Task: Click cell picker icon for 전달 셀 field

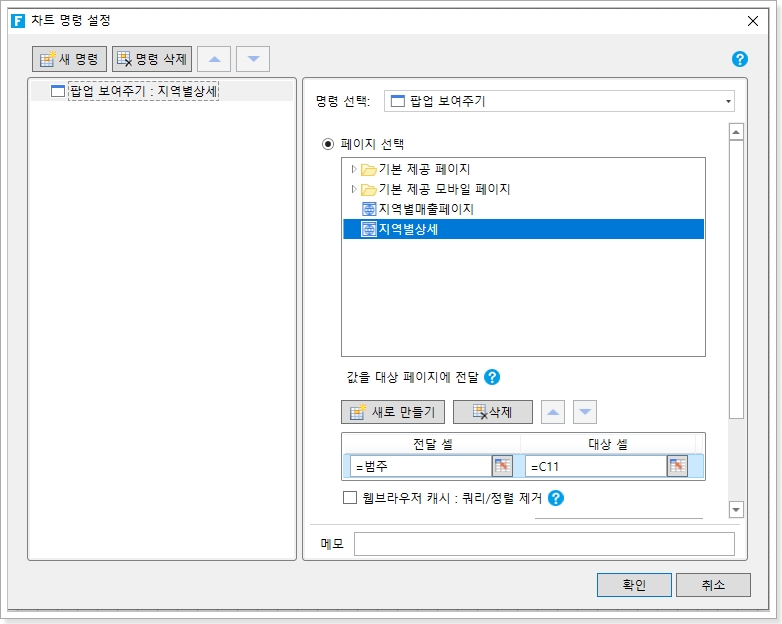Action: click(x=502, y=466)
